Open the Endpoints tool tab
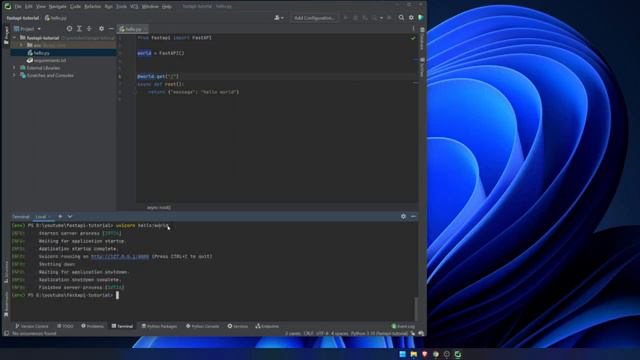The width and height of the screenshot is (640, 360). click(x=267, y=326)
